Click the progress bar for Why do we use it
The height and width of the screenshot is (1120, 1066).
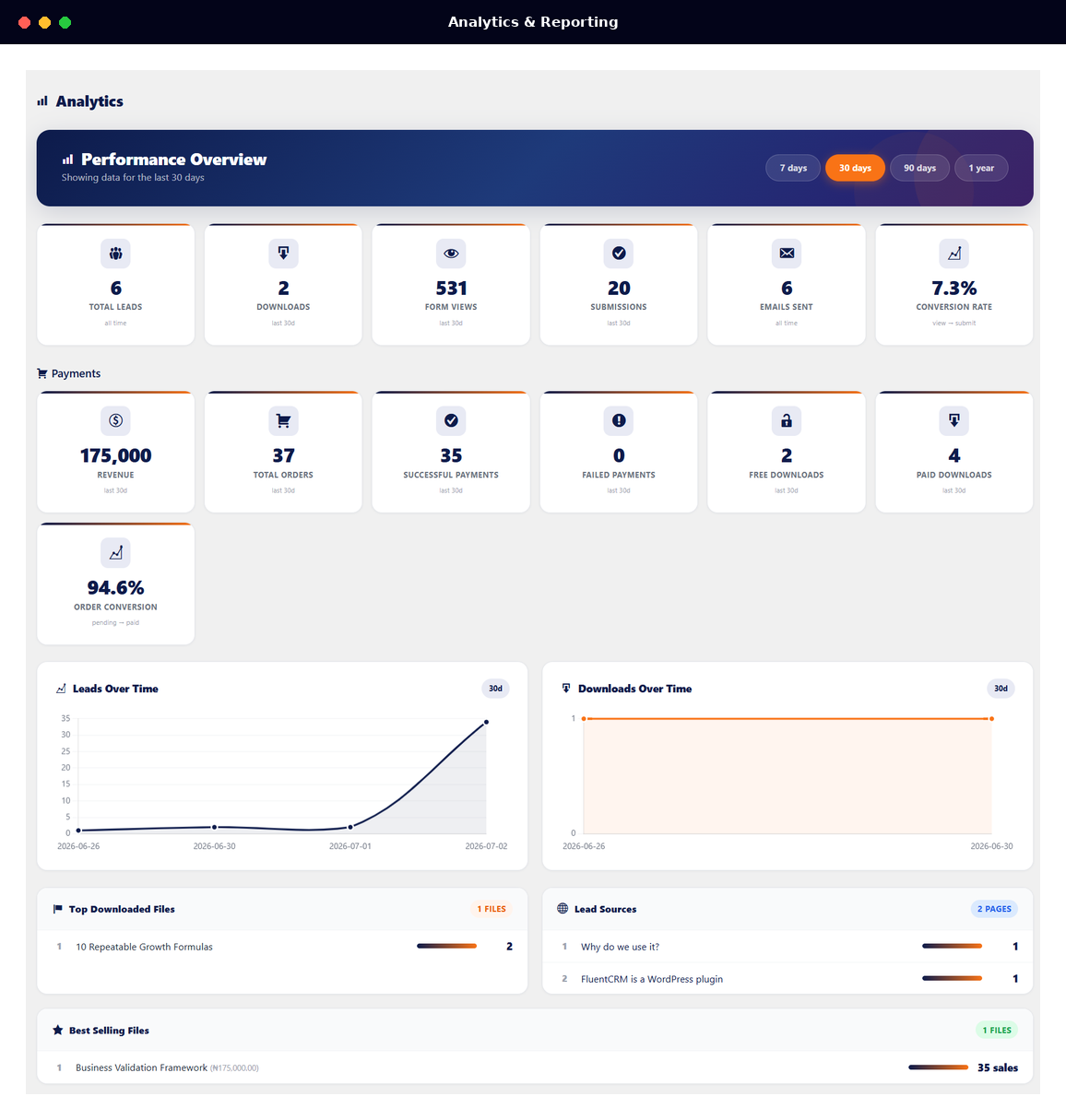pos(952,947)
